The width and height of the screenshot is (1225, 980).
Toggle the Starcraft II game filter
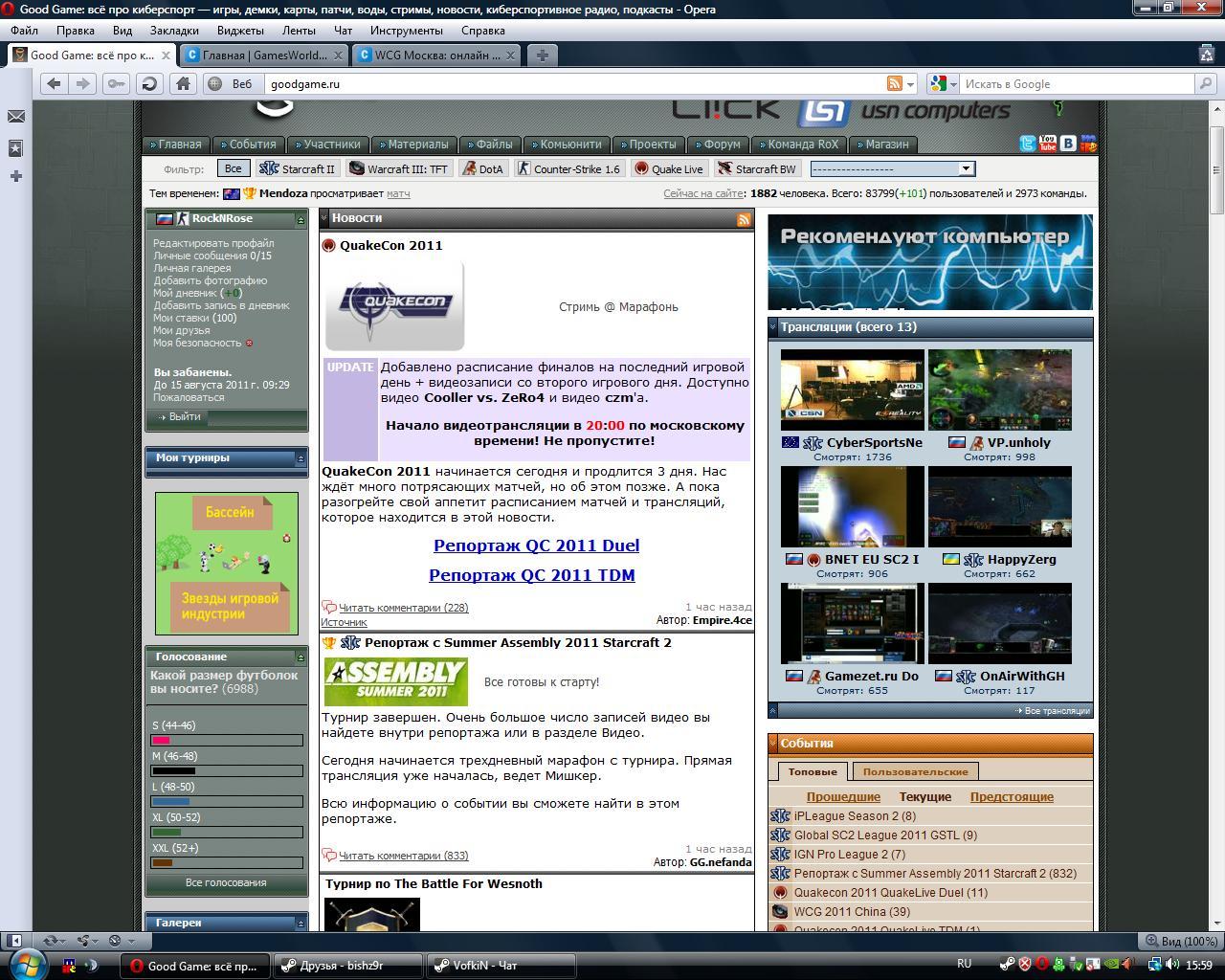298,169
